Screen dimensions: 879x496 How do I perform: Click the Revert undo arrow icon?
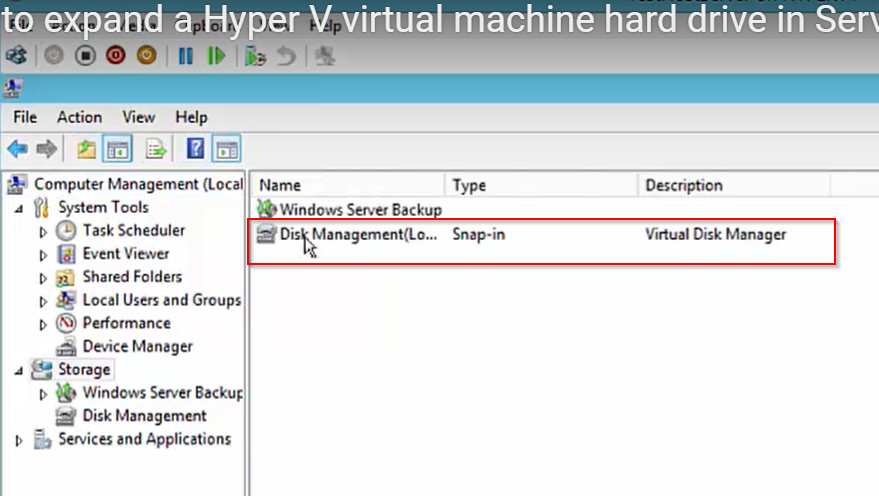click(286, 56)
